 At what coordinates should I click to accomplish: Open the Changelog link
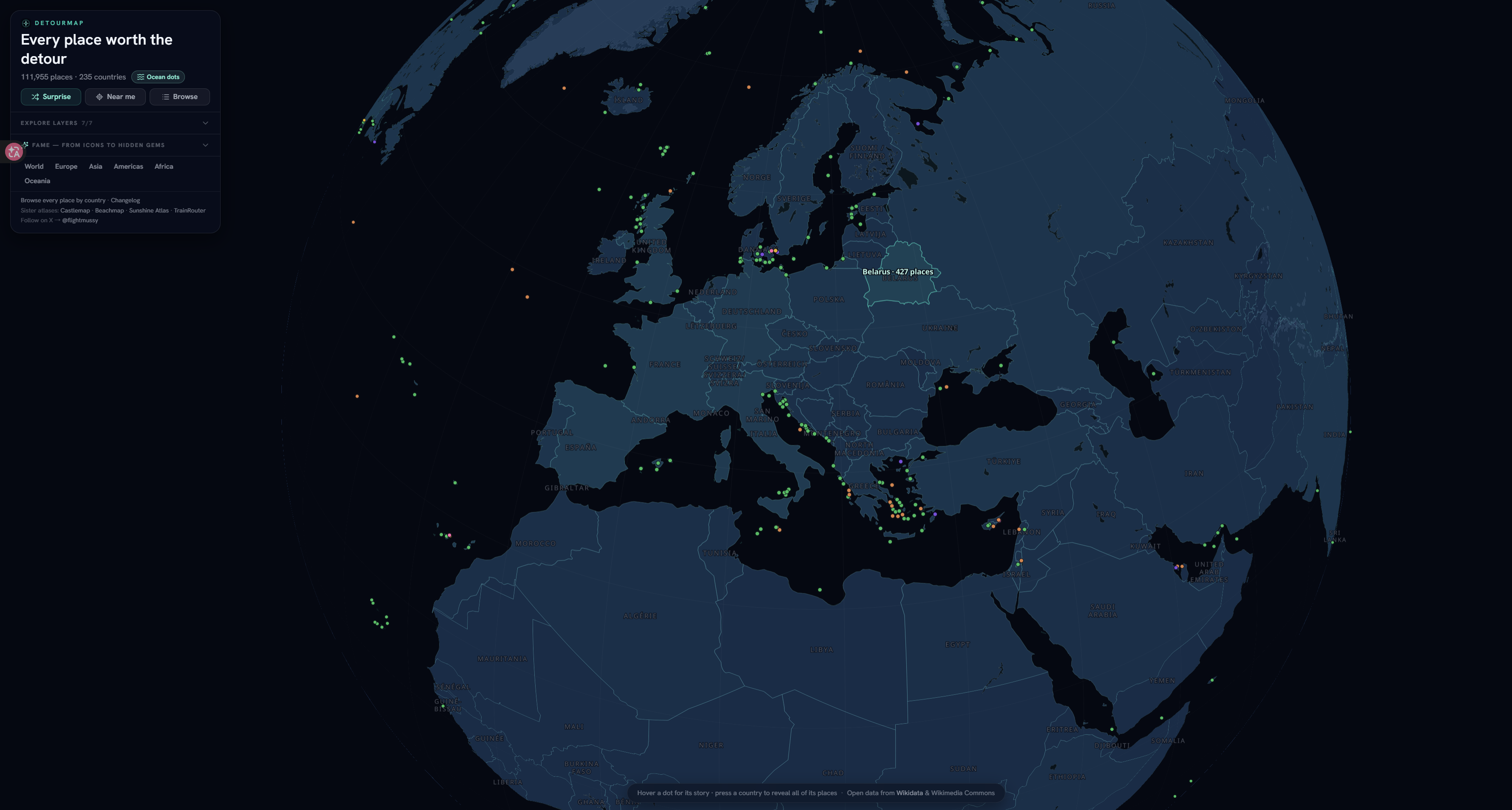pyautogui.click(x=125, y=200)
